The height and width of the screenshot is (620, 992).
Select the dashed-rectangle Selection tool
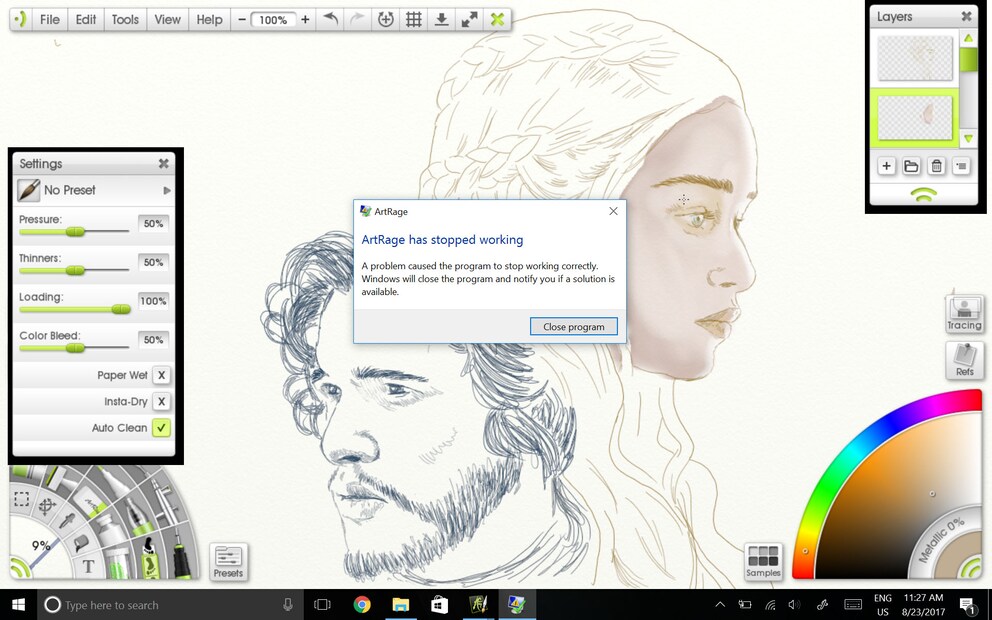pyautogui.click(x=22, y=499)
